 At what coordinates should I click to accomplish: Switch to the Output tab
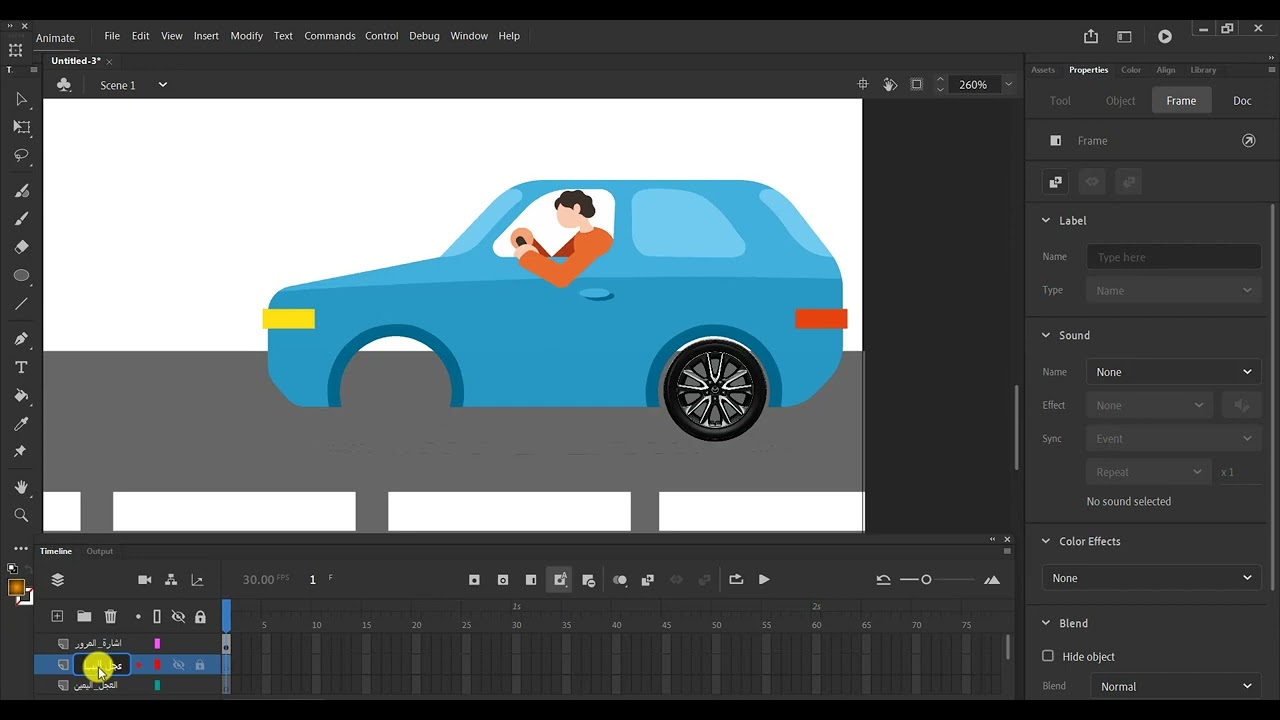pyautogui.click(x=99, y=551)
